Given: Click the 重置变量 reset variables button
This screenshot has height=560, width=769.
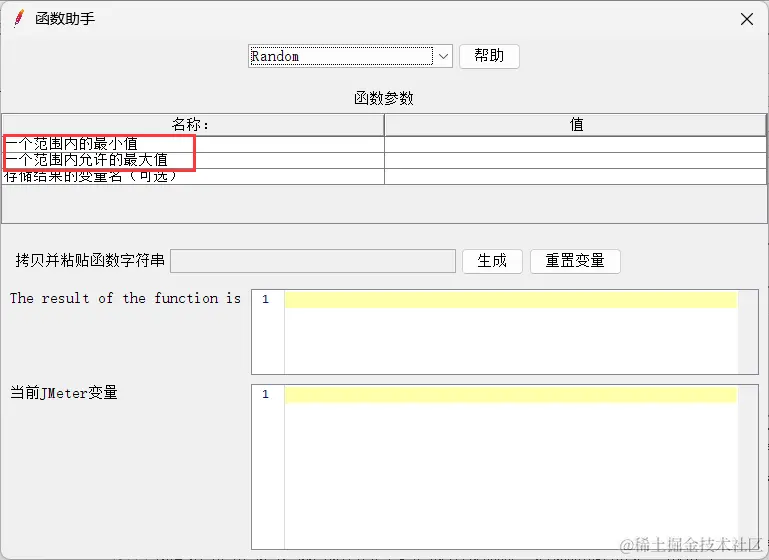Looking at the screenshot, I should coord(575,261).
